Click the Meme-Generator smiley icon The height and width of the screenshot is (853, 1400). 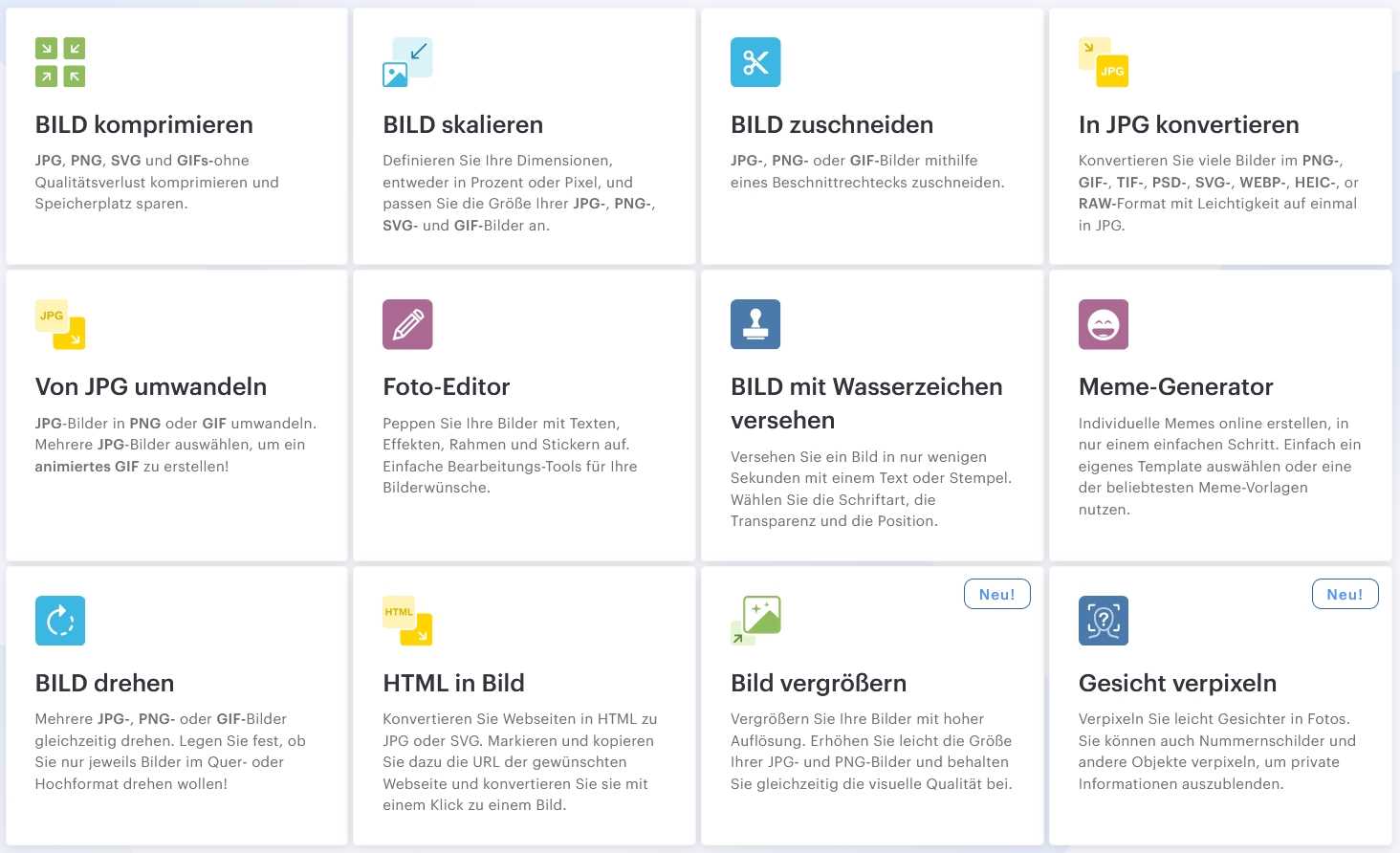(x=1104, y=324)
